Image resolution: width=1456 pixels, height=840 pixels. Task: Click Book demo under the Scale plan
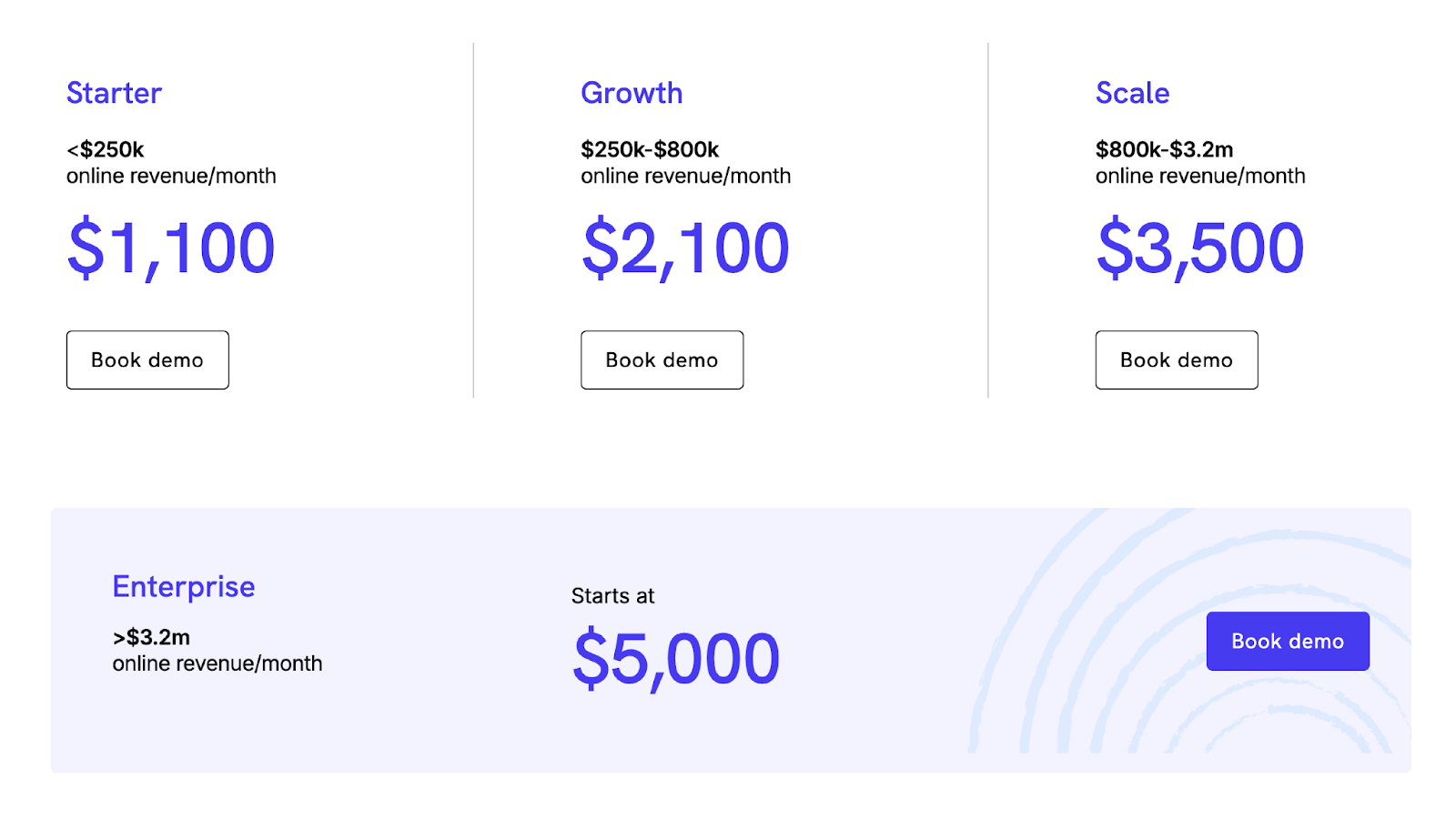coord(1177,359)
